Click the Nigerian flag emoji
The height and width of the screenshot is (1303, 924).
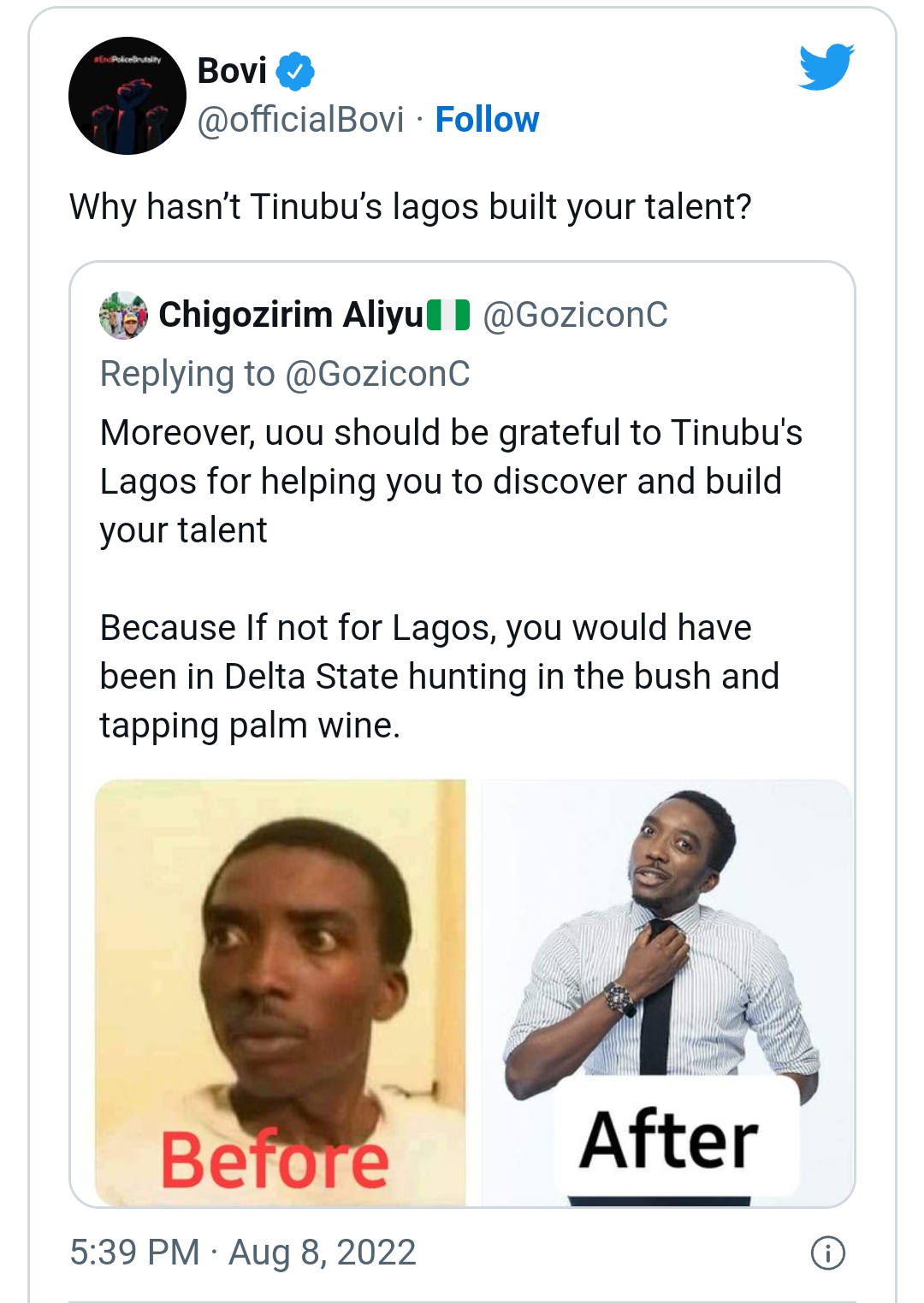pos(448,315)
